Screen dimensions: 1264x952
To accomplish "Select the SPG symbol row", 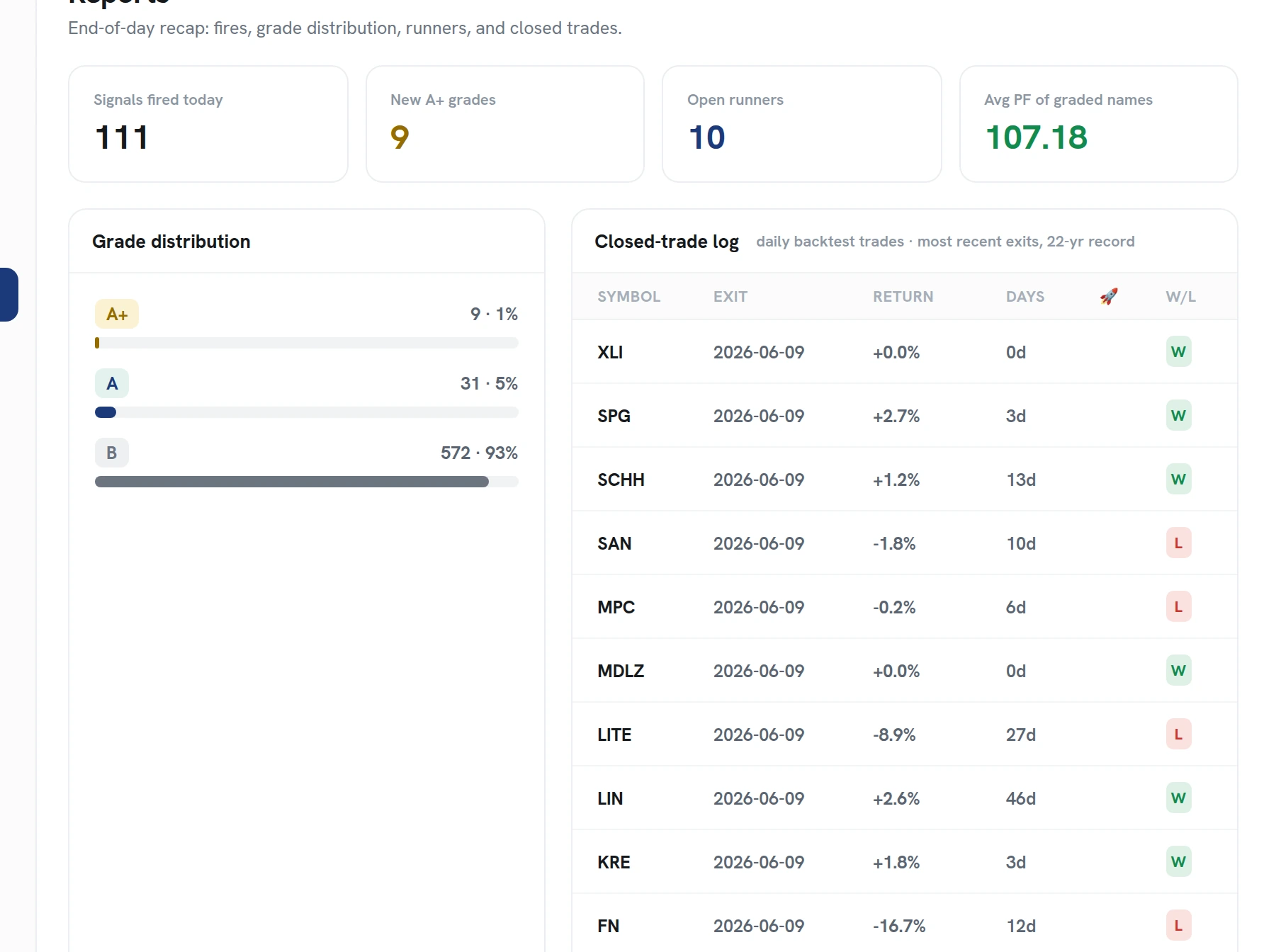I will point(905,416).
